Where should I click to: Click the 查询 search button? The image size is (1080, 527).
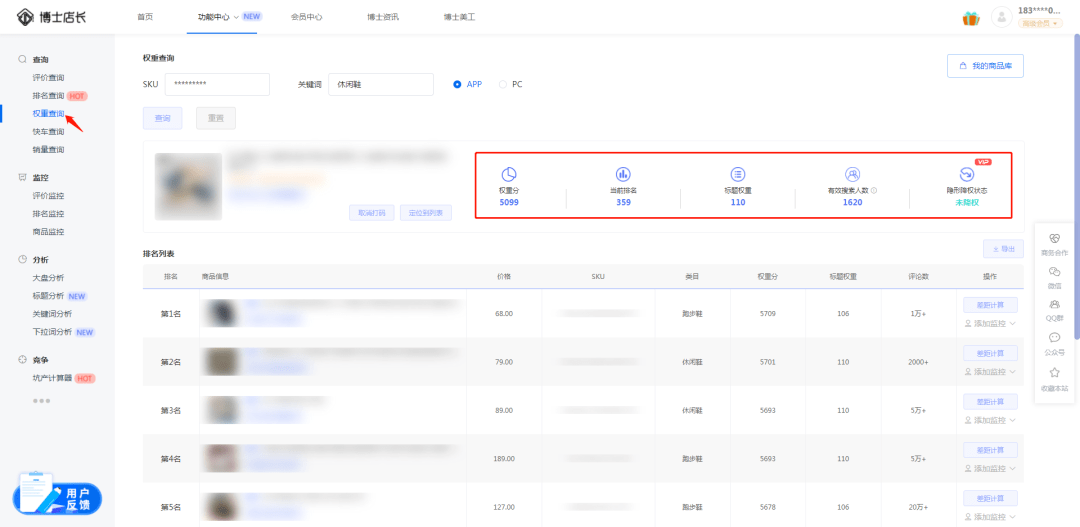(163, 118)
